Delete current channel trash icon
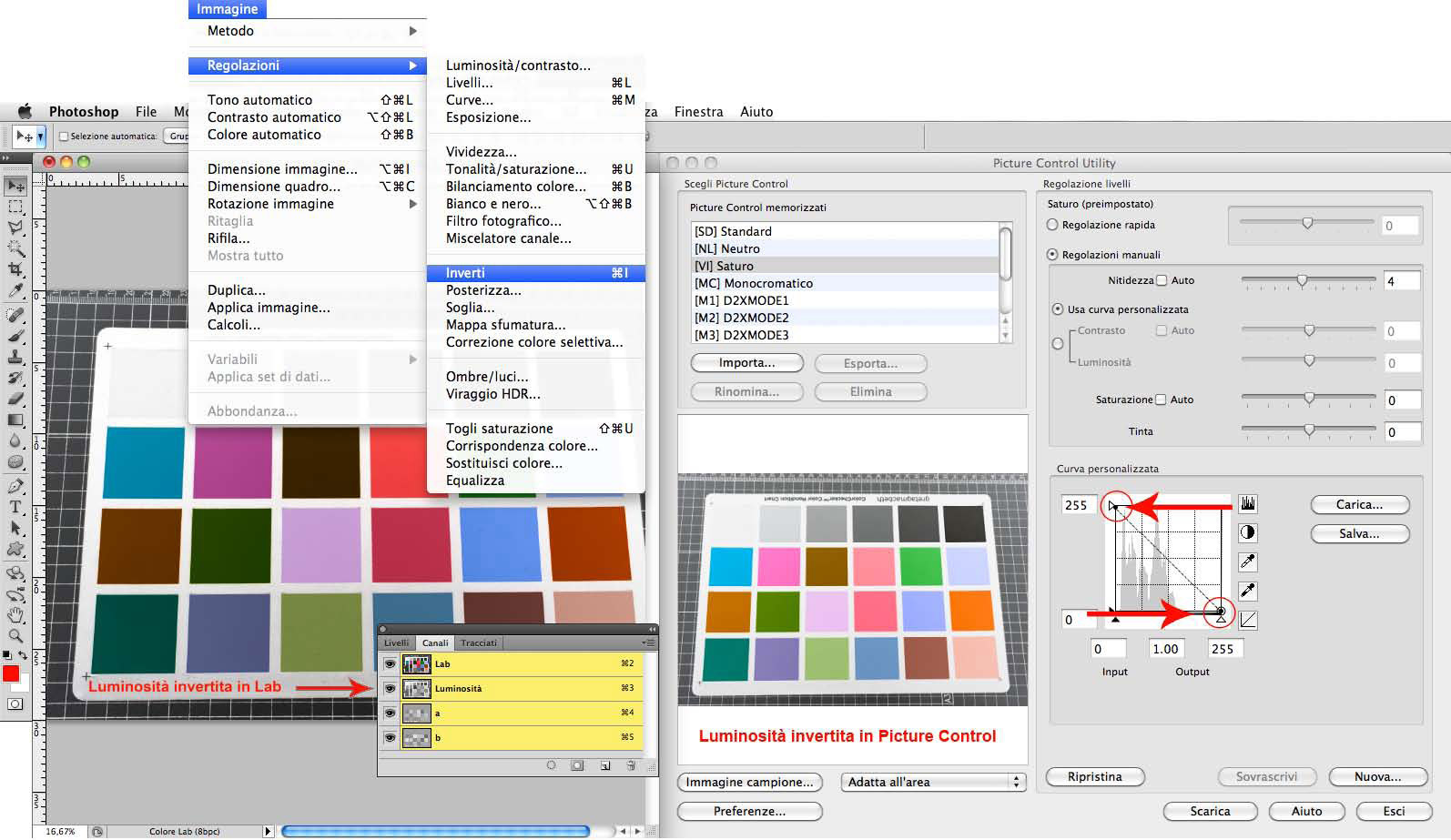Image resolution: width=1451 pixels, height=840 pixels. 631,765
